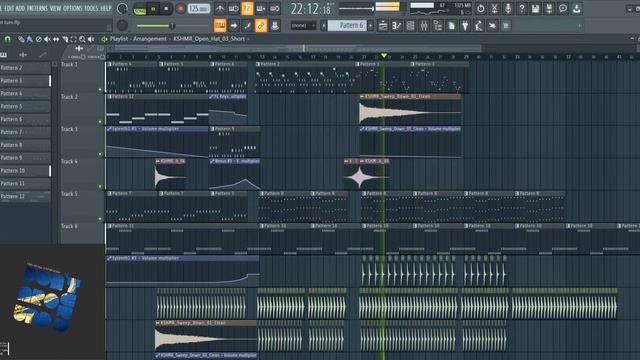Click previous pattern arrow beside Pattern 6
The height and width of the screenshot is (360, 640).
click(324, 26)
